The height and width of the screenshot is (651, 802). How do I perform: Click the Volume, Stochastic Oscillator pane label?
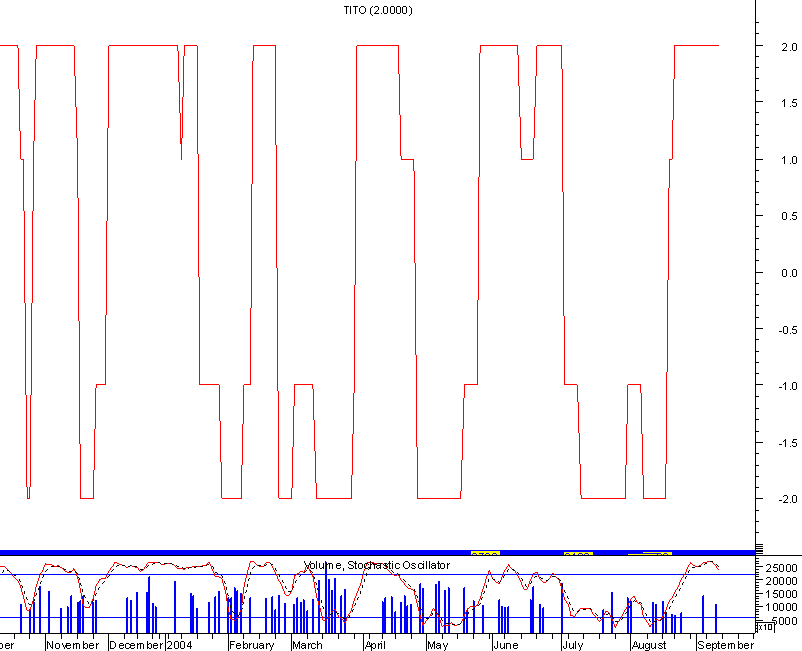click(377, 565)
